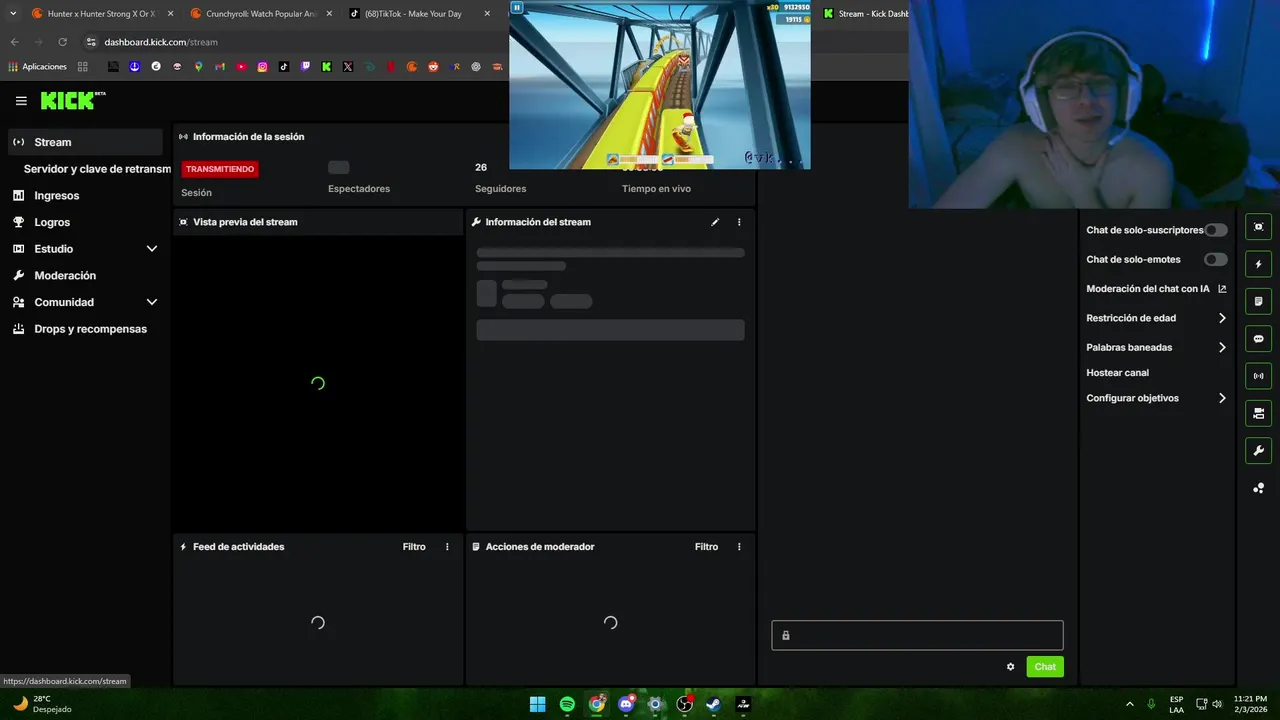
Task: Click the camera layout icon button
Action: pyautogui.click(x=1258, y=413)
